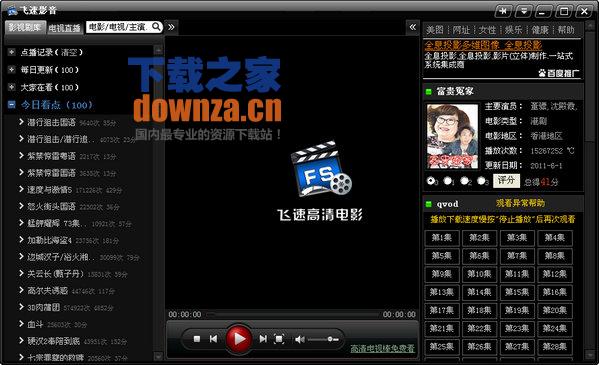Screen dimensions: 599x365
Task: Click the search magnifier icon
Action: coord(156,27)
